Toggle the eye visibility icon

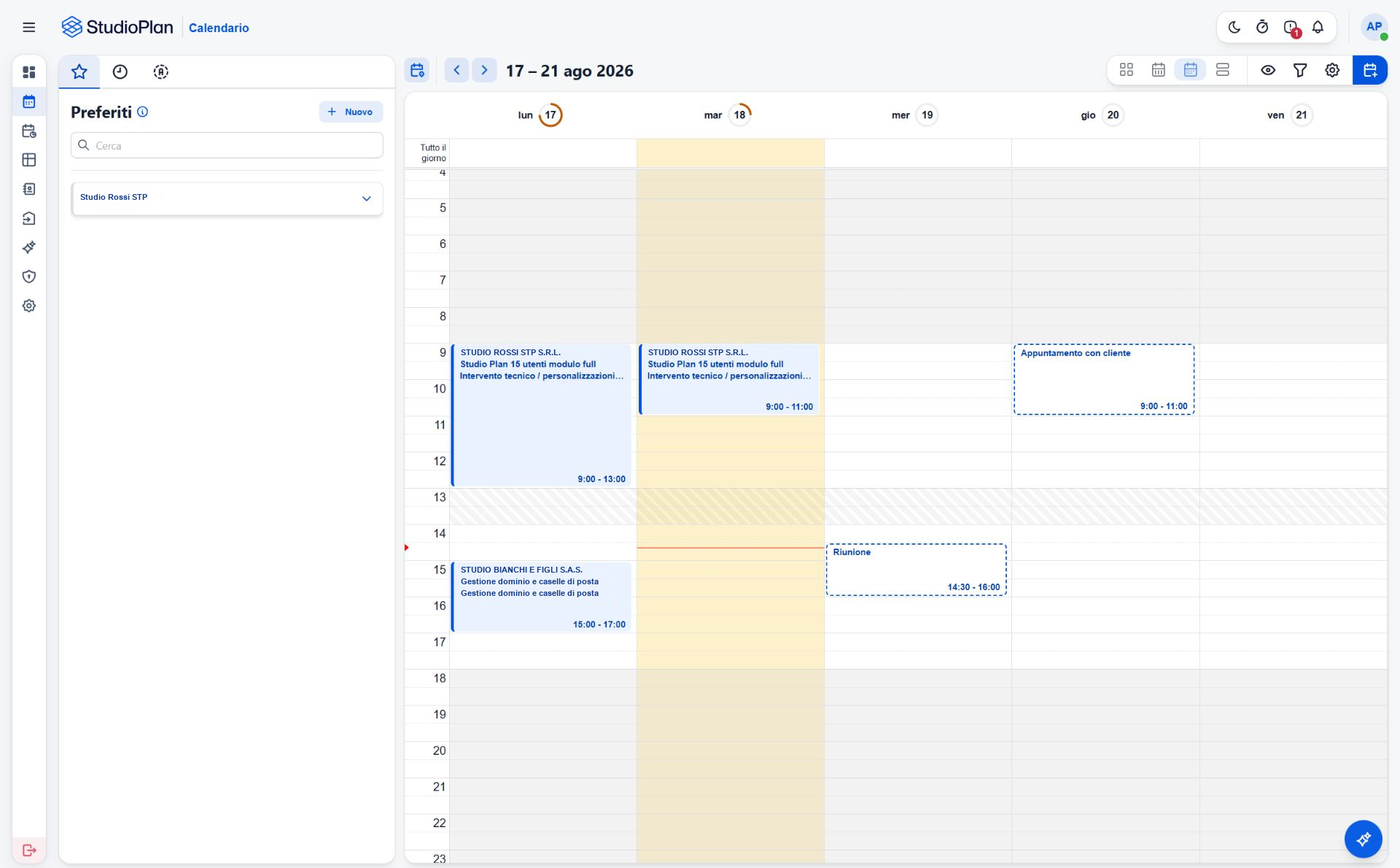[x=1268, y=70]
